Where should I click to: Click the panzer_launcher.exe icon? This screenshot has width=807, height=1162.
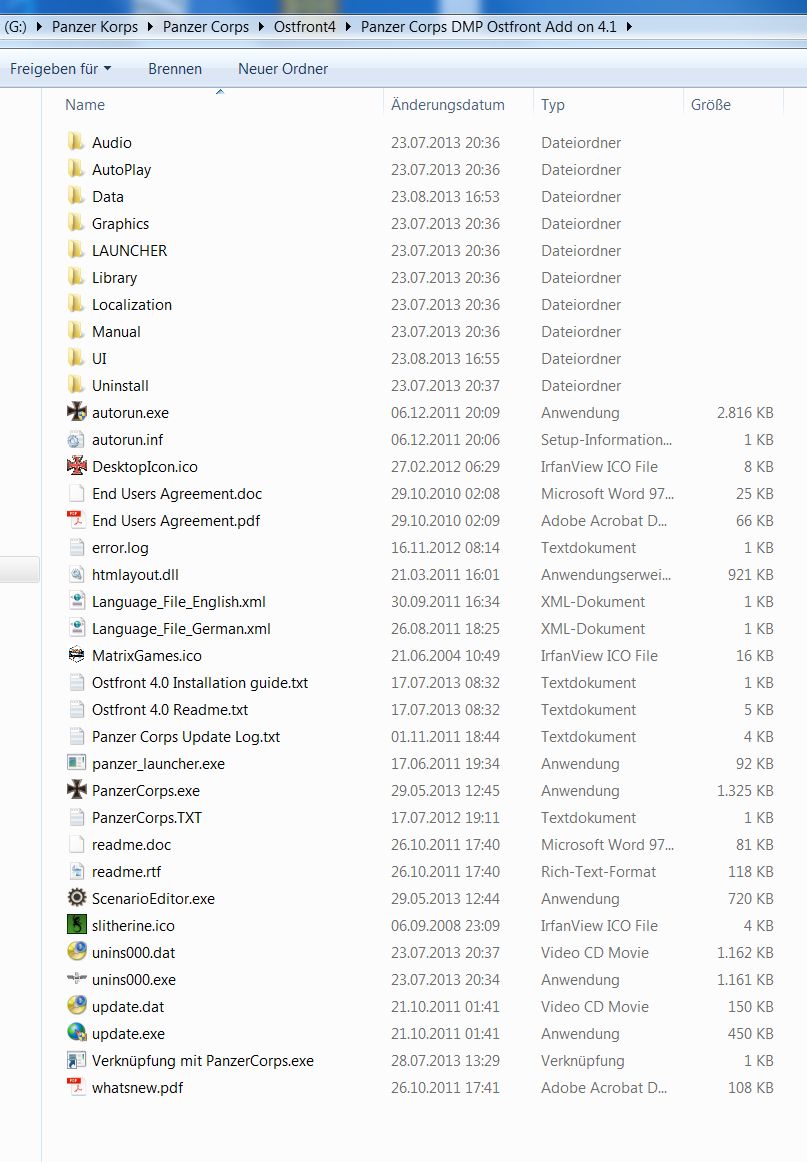point(76,763)
